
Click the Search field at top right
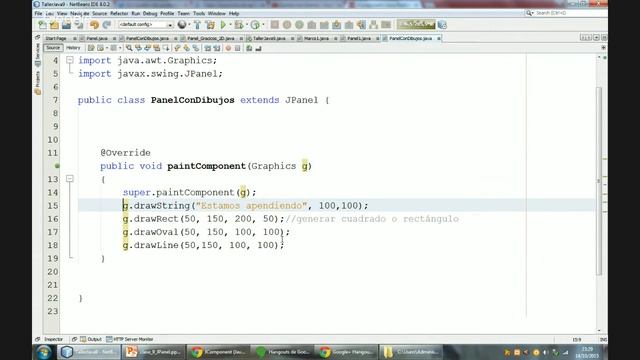pos(566,13)
